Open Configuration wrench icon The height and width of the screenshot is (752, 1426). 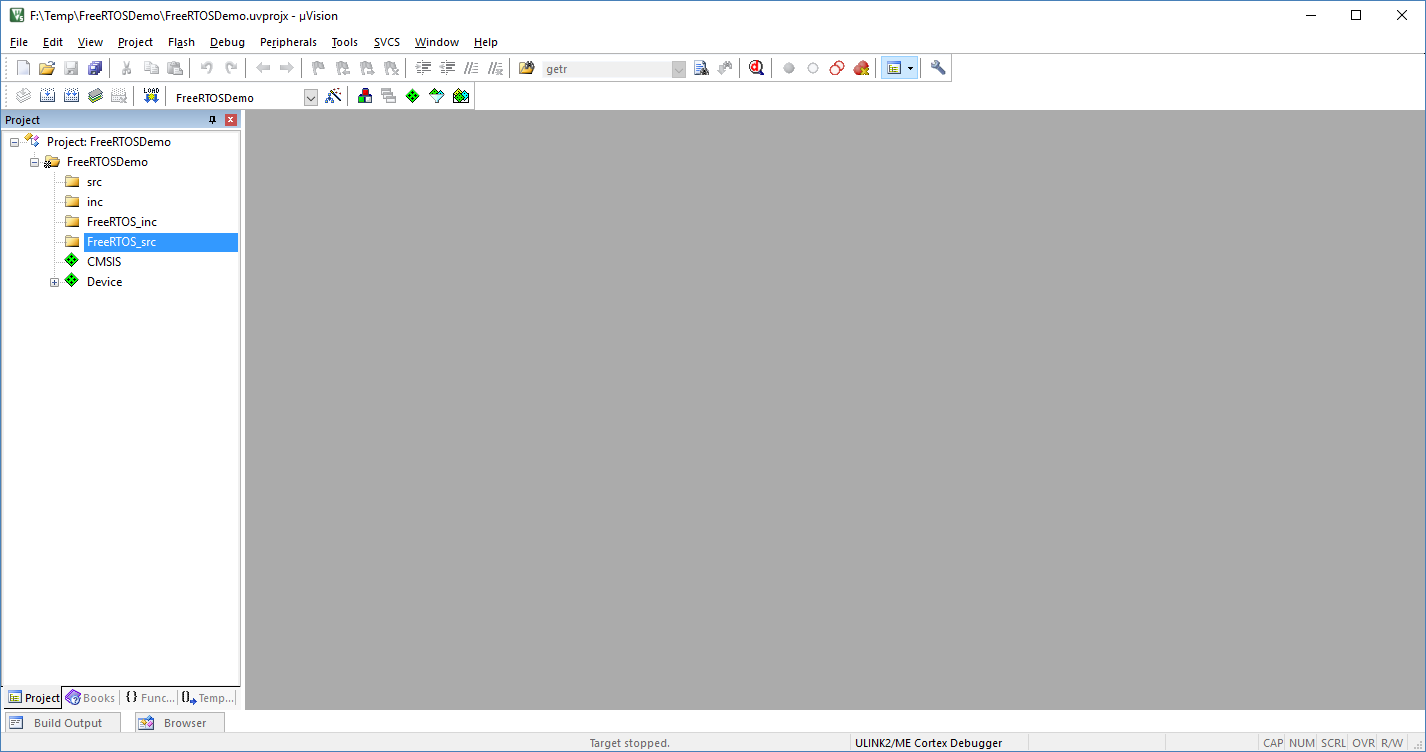point(938,68)
